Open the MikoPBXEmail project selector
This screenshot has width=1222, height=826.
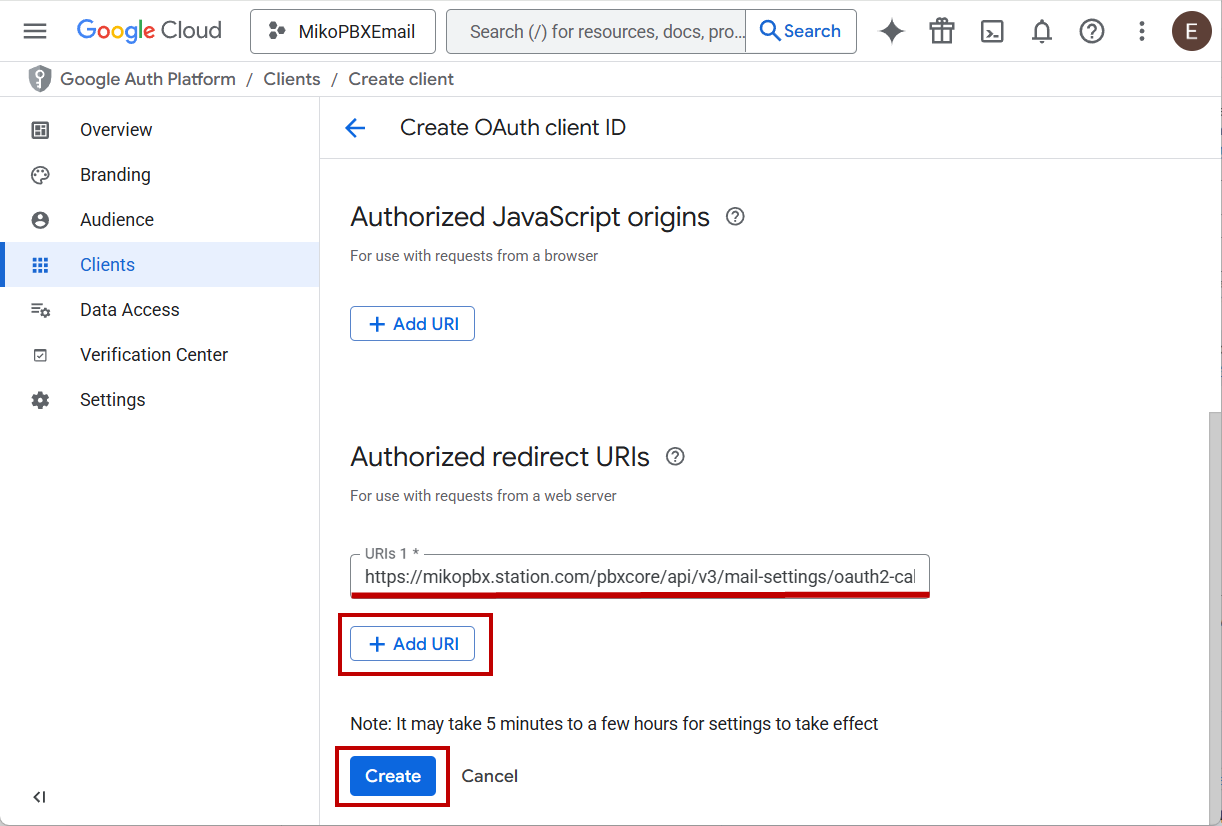(342, 31)
